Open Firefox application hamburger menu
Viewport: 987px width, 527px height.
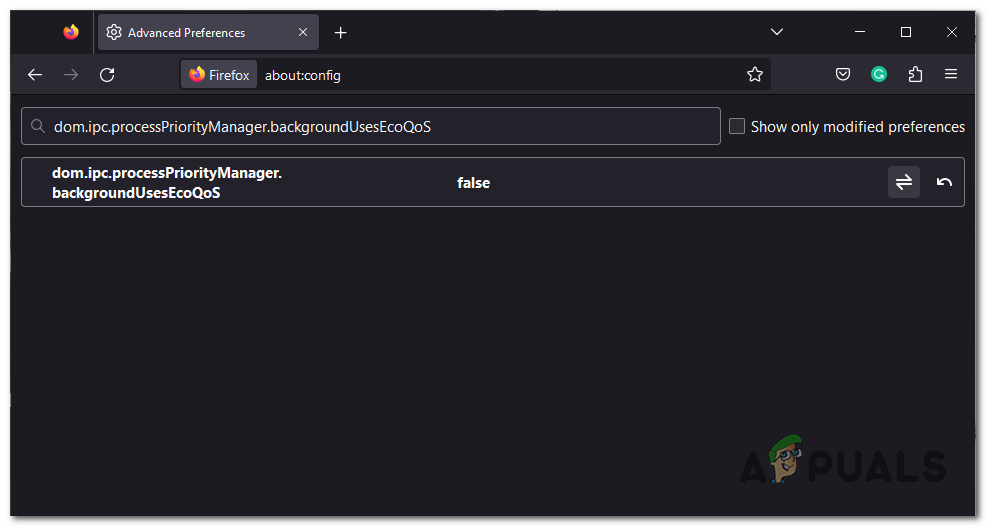[950, 75]
